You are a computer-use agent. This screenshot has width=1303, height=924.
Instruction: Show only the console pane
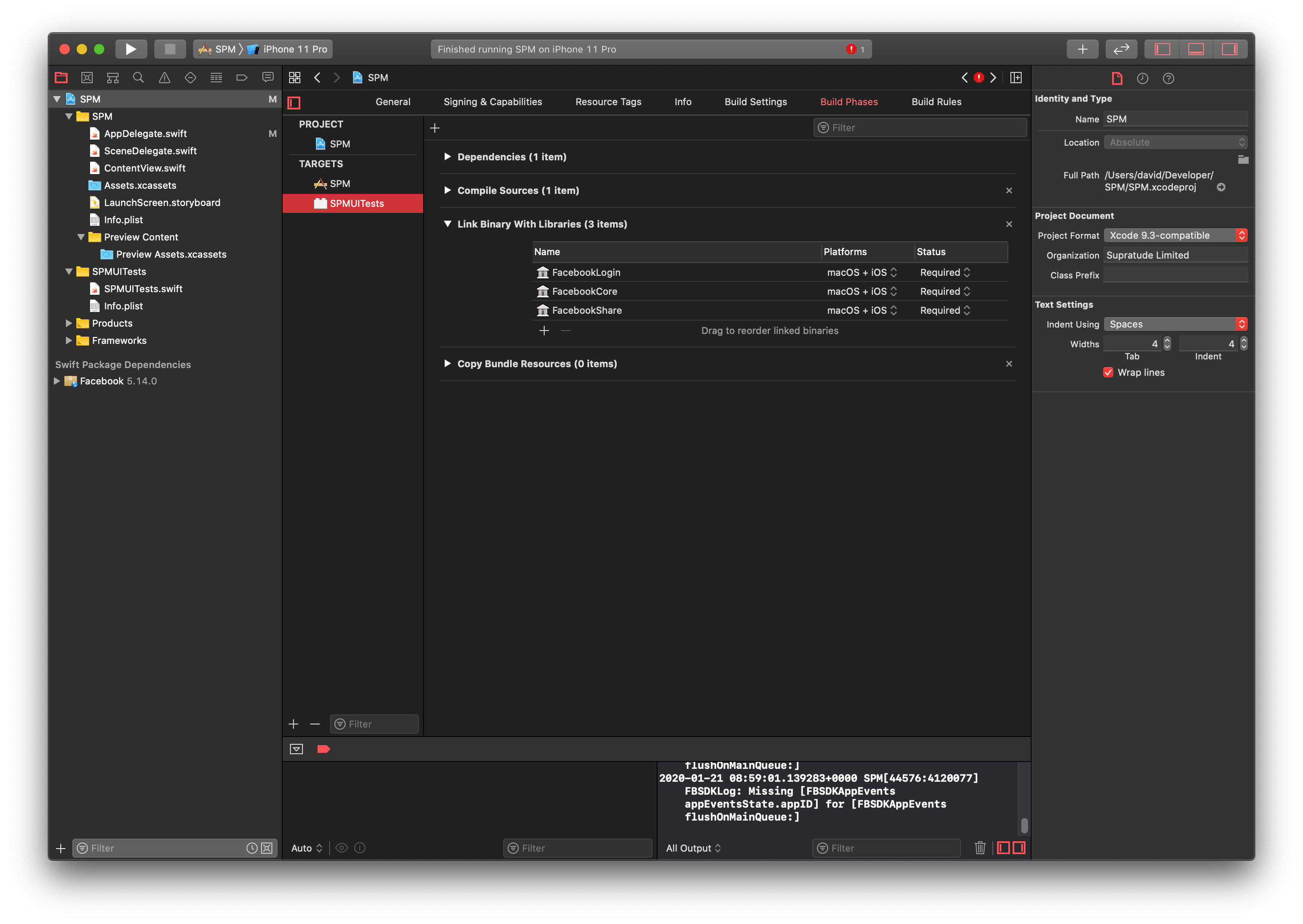click(1019, 848)
